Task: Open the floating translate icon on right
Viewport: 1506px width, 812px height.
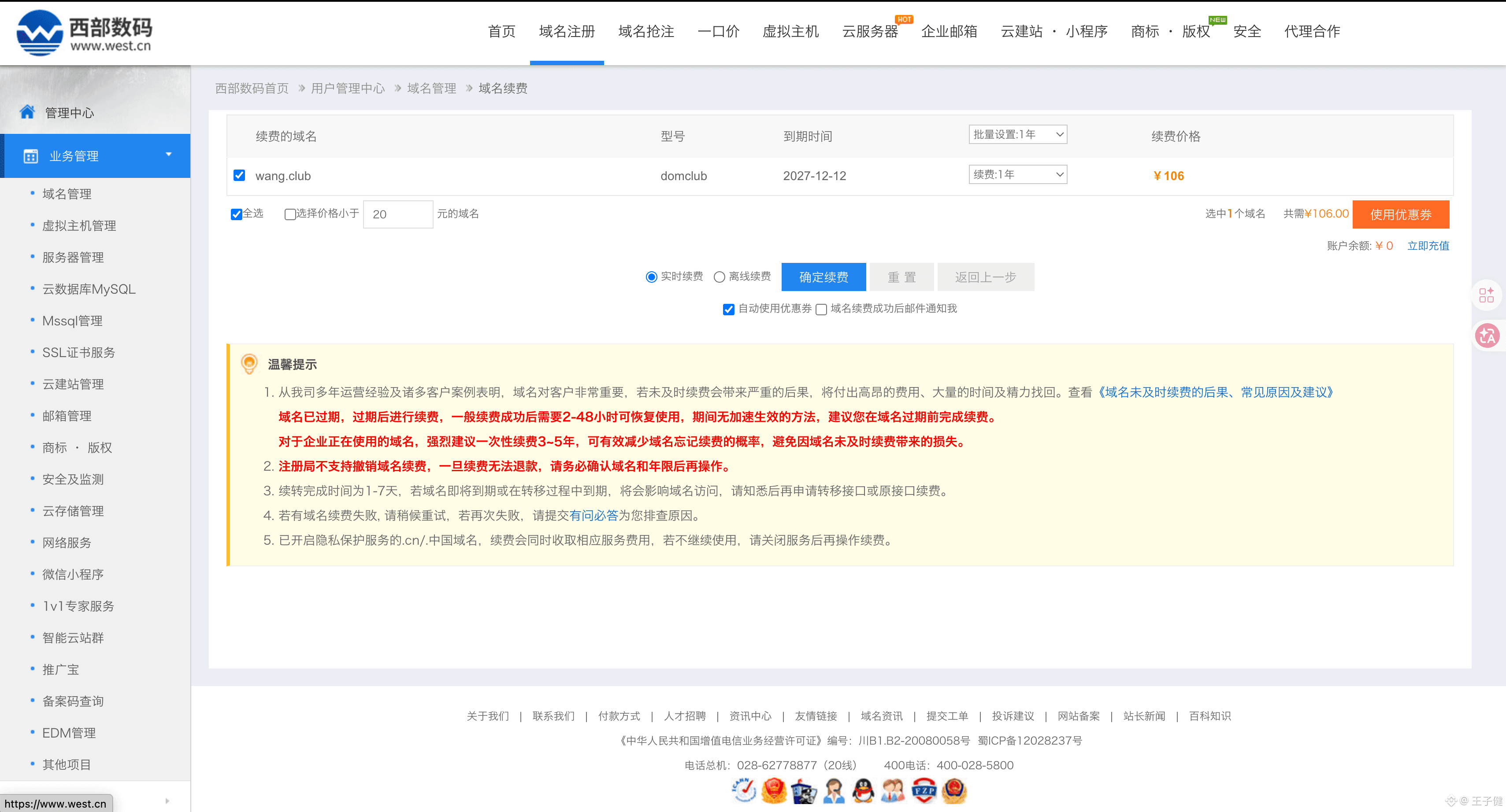Action: (x=1487, y=336)
